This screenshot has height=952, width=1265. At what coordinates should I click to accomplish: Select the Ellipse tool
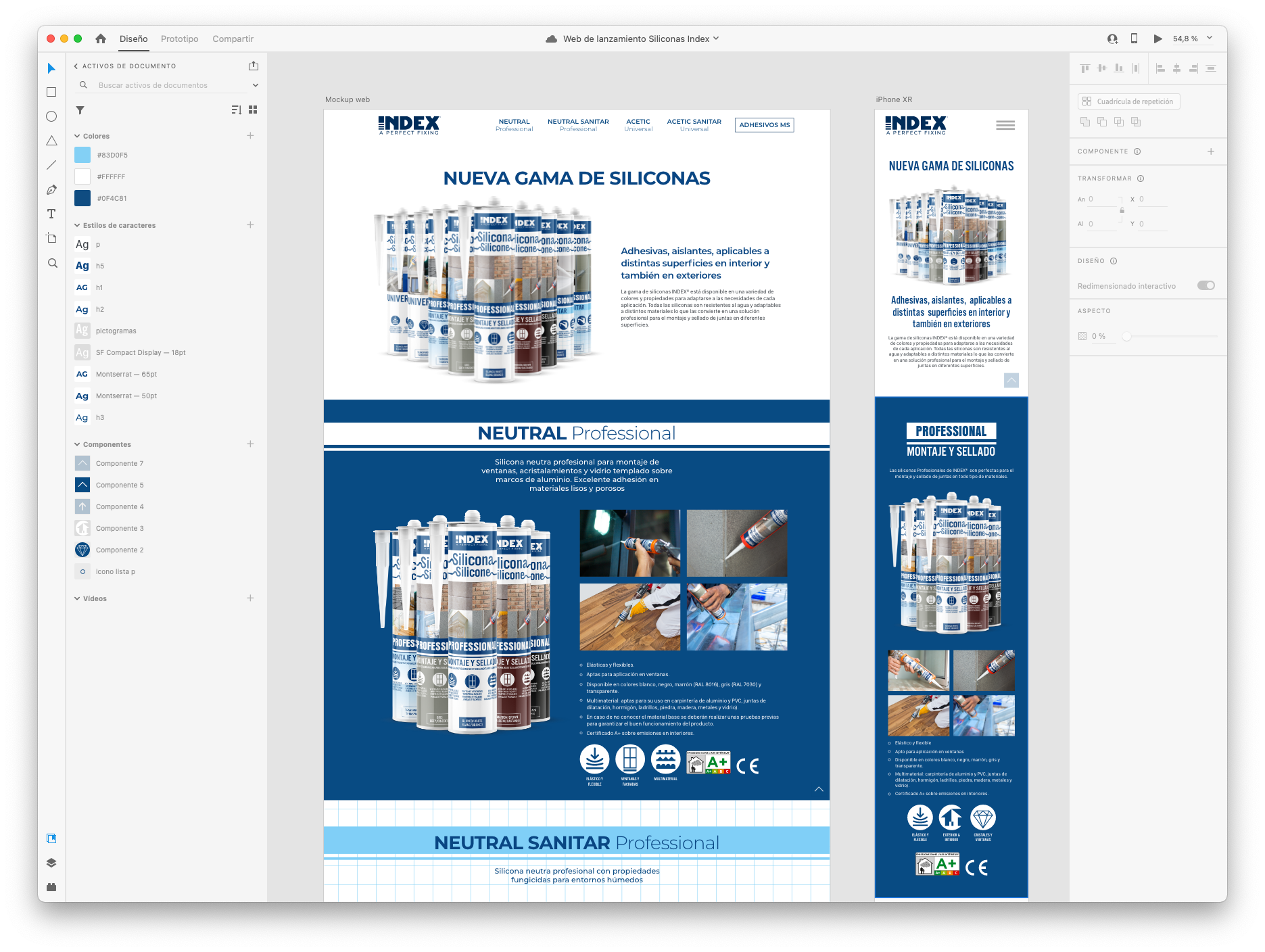(51, 116)
